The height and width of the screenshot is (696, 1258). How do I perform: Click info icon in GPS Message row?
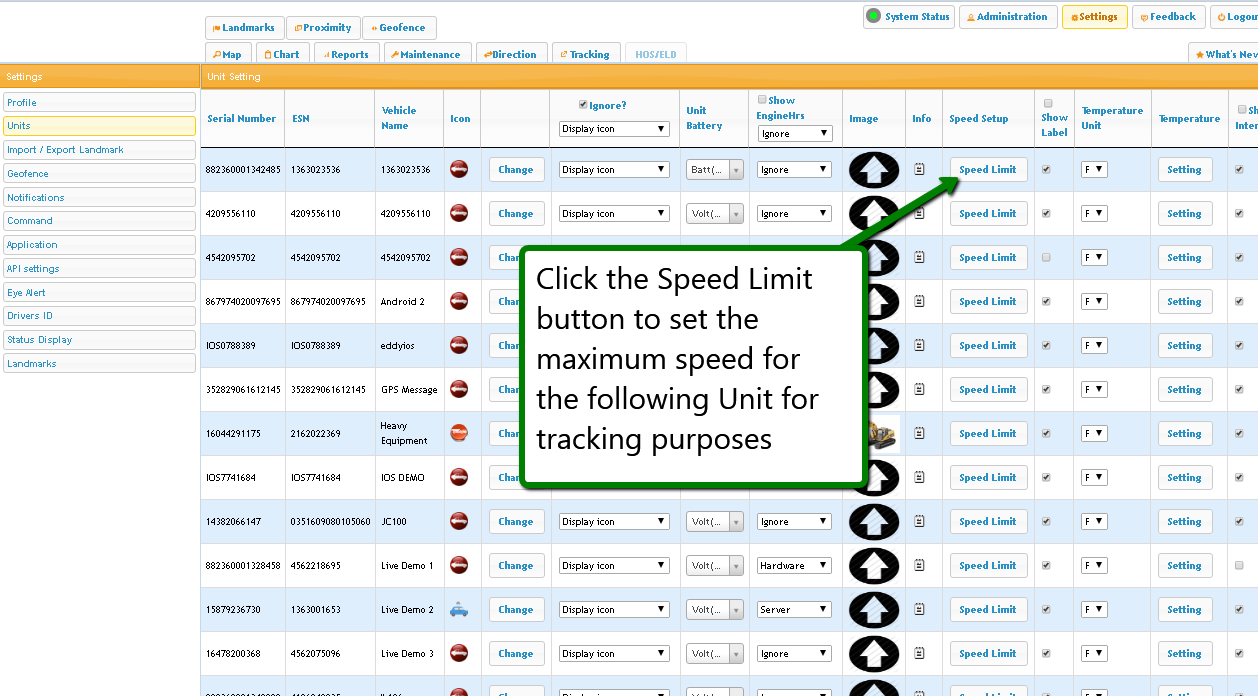point(920,390)
